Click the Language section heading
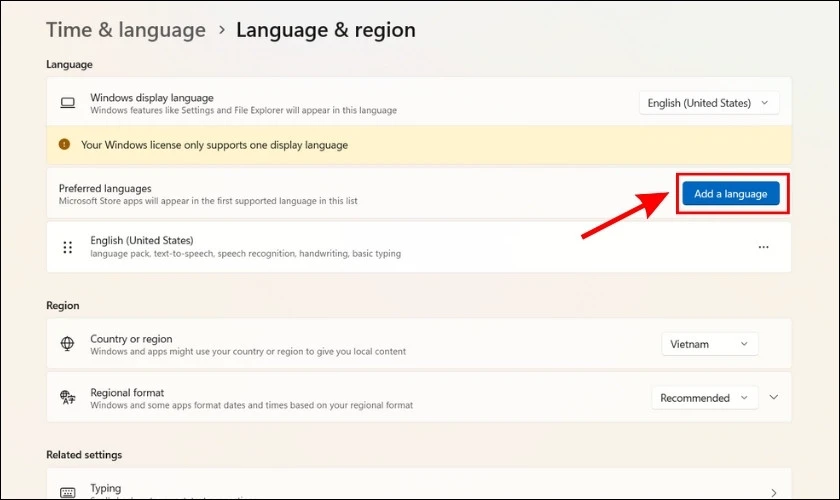Image resolution: width=840 pixels, height=500 pixels. (69, 64)
